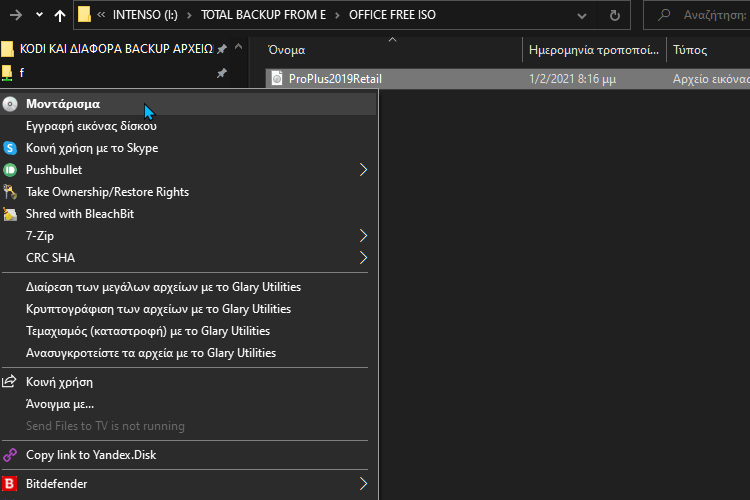Open the 7-Zip menu entry
The image size is (750, 500).
[188, 236]
